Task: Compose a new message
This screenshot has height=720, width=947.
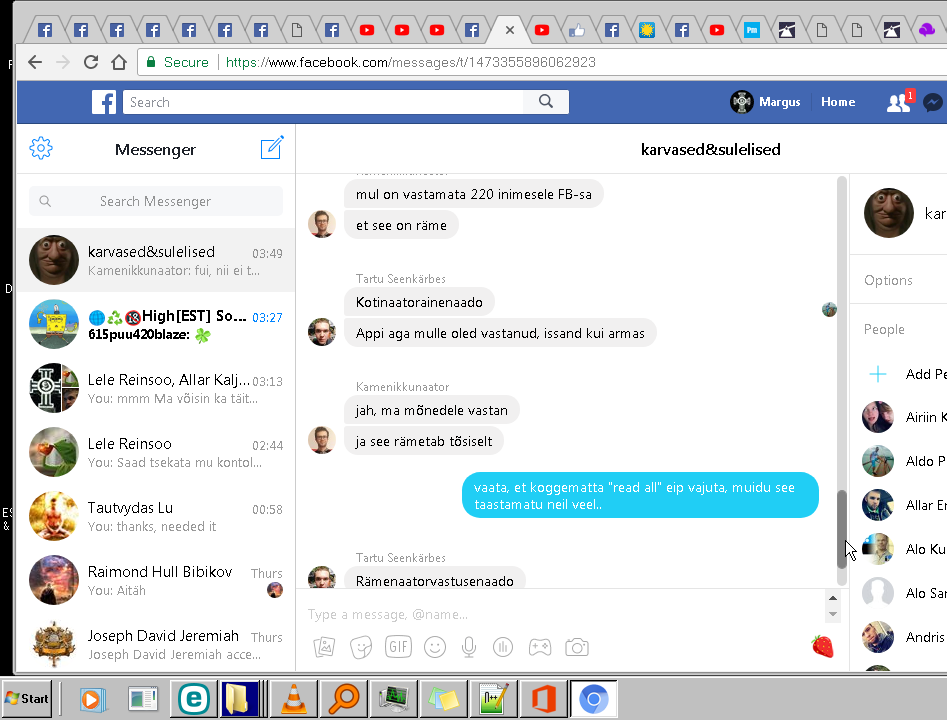Action: [272, 147]
